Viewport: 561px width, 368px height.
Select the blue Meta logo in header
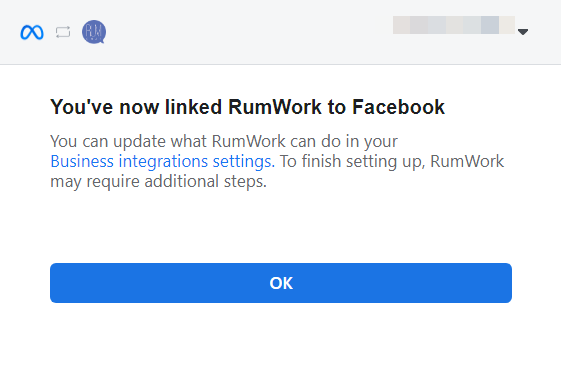[32, 32]
